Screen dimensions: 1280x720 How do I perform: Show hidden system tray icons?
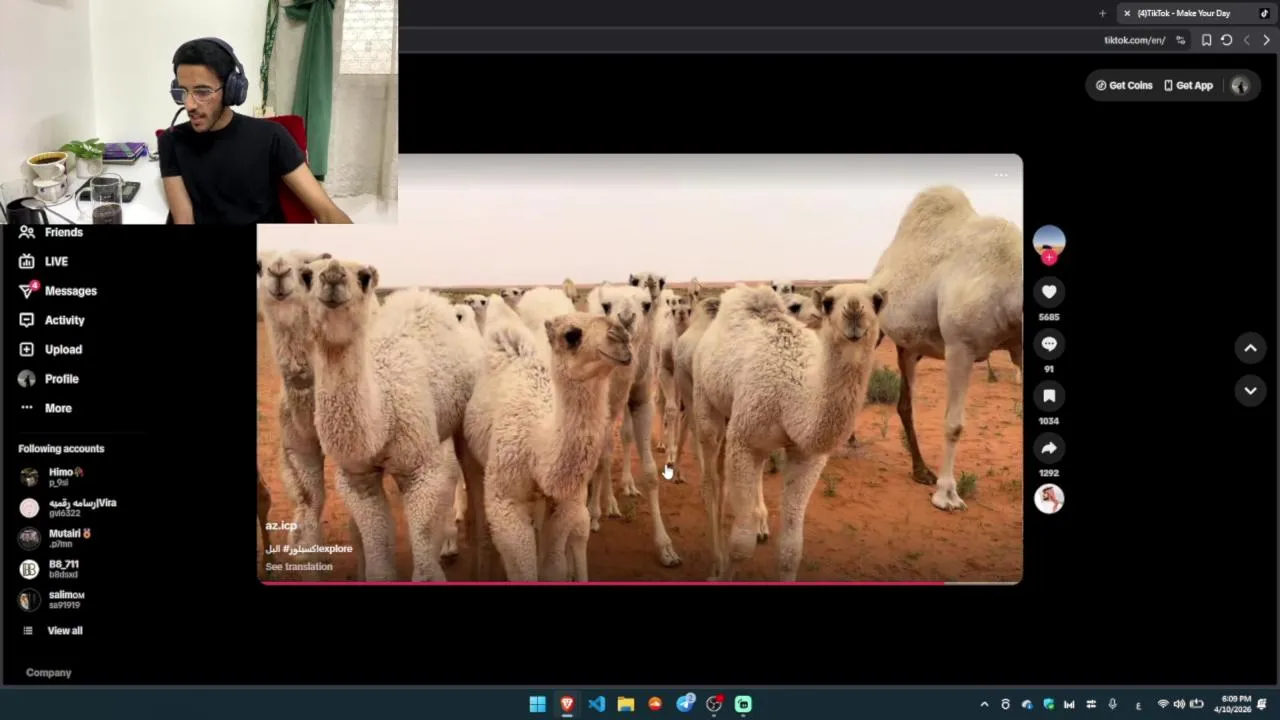click(x=984, y=704)
